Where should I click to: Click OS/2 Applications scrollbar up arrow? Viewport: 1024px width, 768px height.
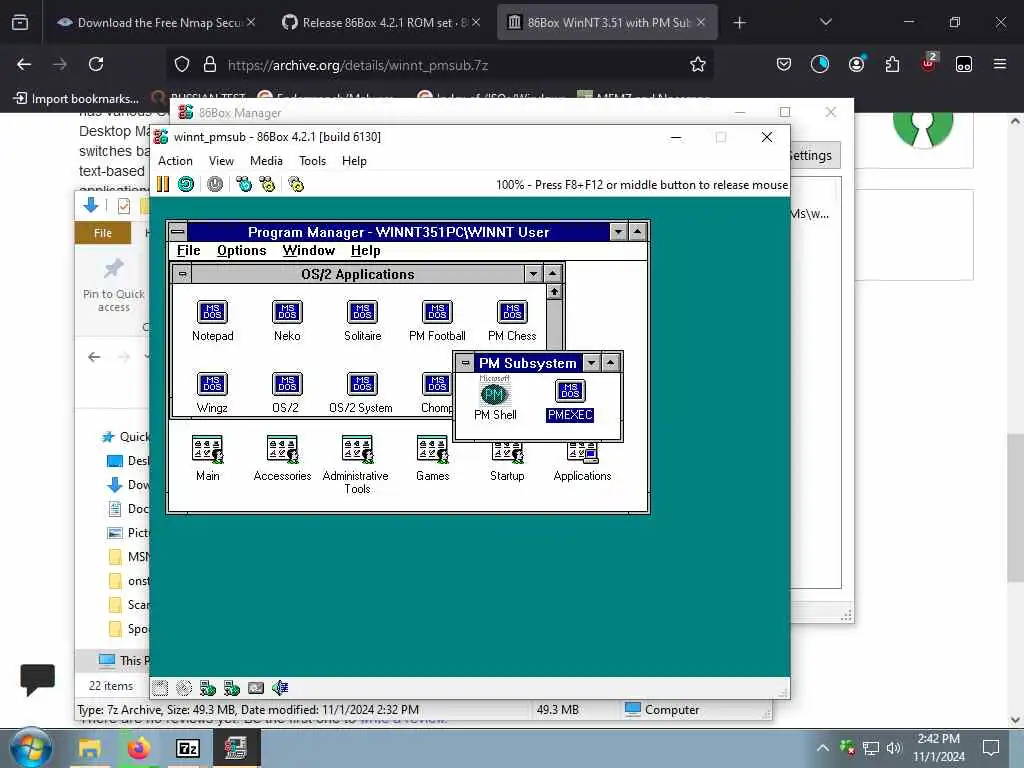(554, 292)
